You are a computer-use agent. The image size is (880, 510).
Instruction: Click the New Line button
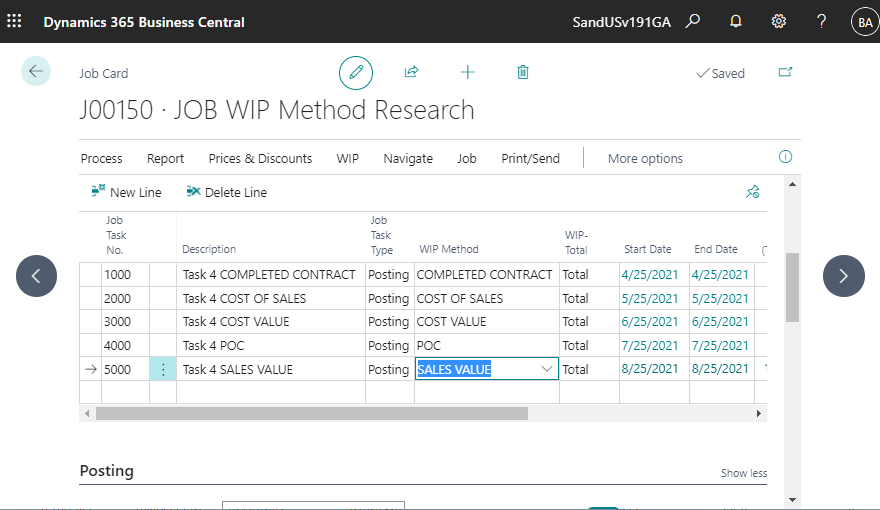point(126,192)
